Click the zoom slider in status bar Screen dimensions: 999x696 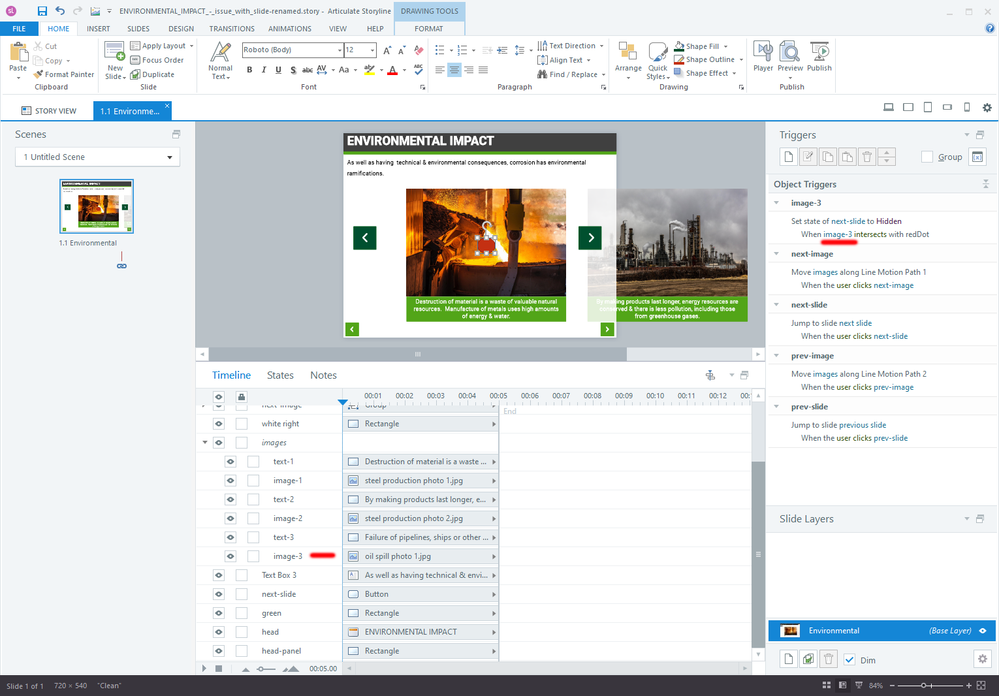point(923,686)
